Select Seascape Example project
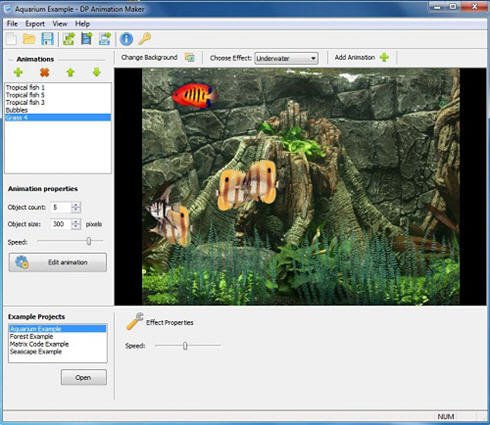The height and width of the screenshot is (425, 490). (58, 352)
